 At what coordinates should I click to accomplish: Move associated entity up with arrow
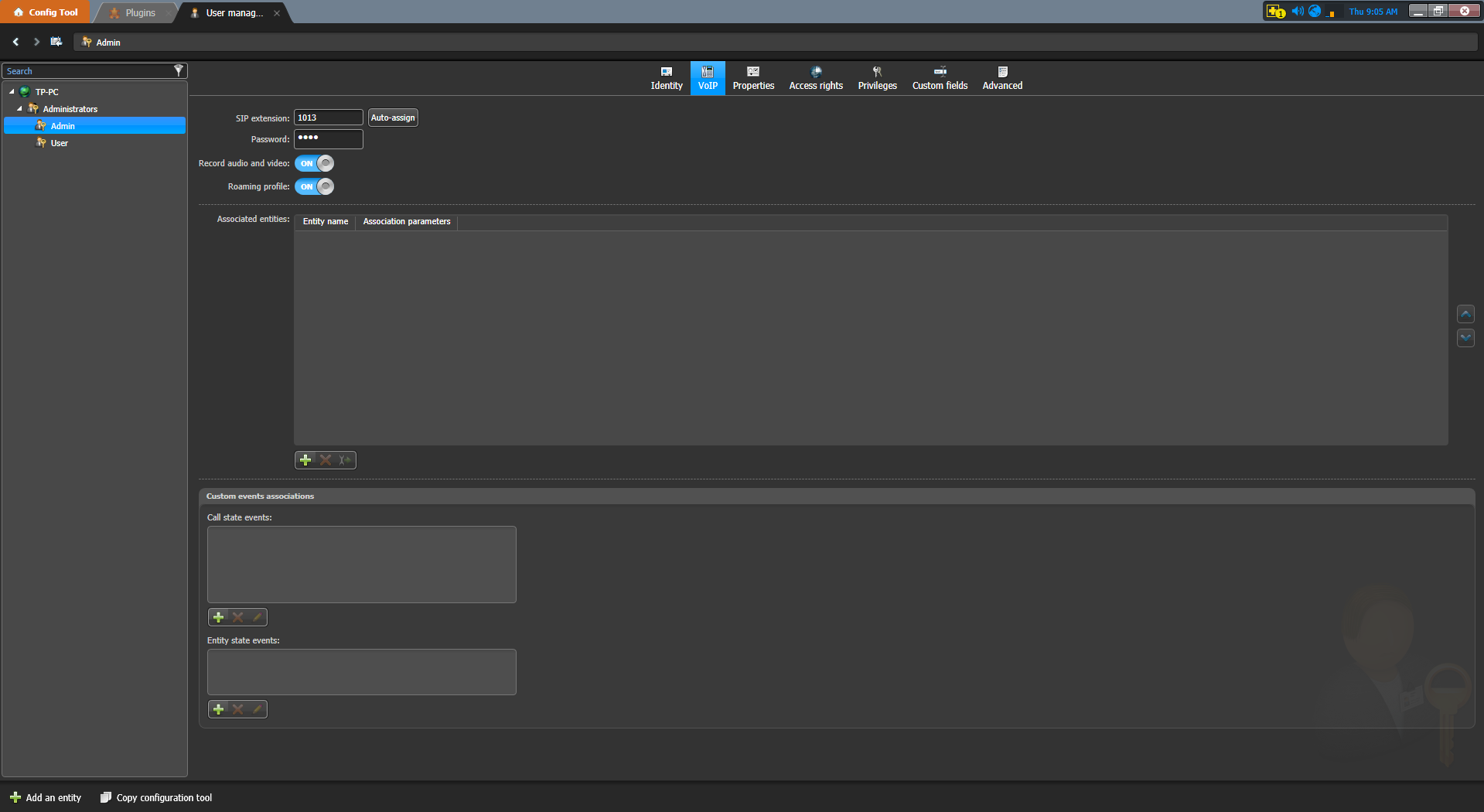click(x=1465, y=314)
